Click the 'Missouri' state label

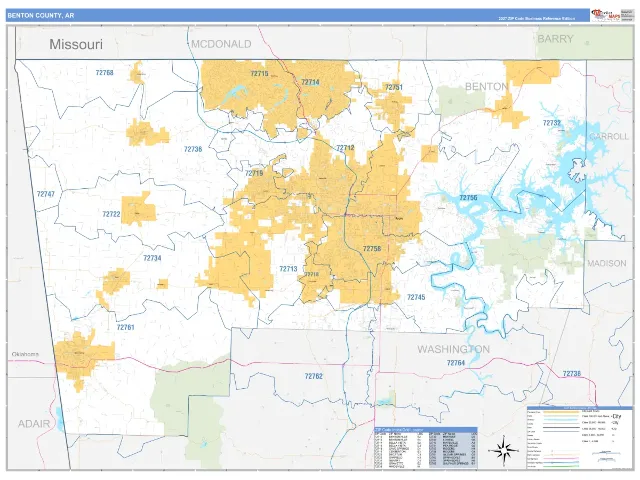coord(76,44)
